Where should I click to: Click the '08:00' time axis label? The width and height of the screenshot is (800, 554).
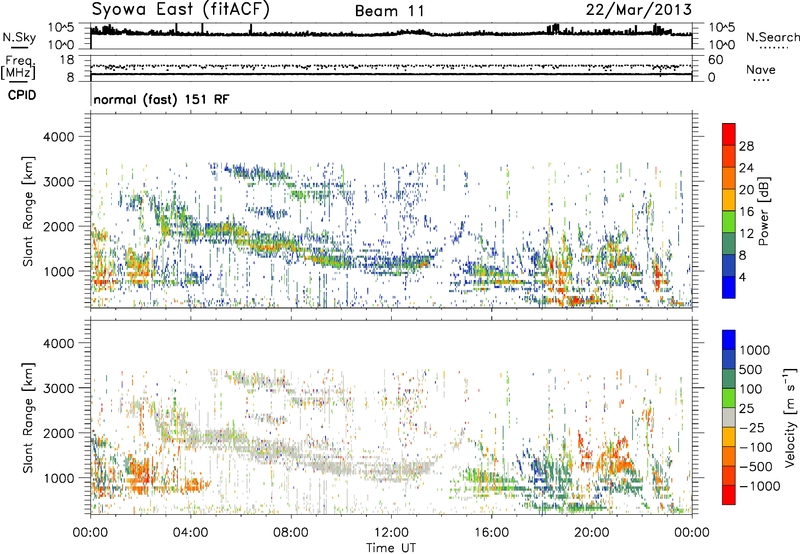coord(291,533)
